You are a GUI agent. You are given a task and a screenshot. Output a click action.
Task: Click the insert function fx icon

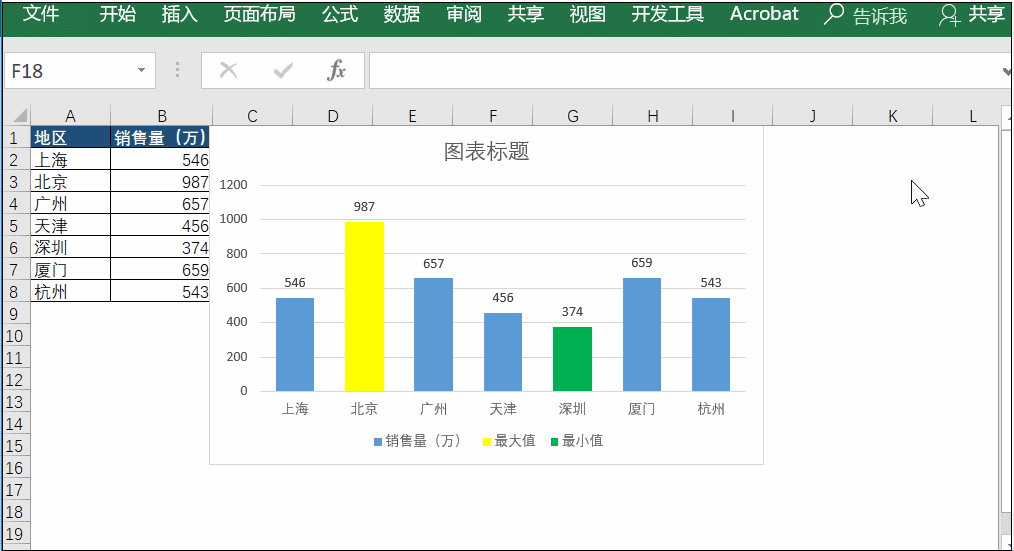(336, 70)
